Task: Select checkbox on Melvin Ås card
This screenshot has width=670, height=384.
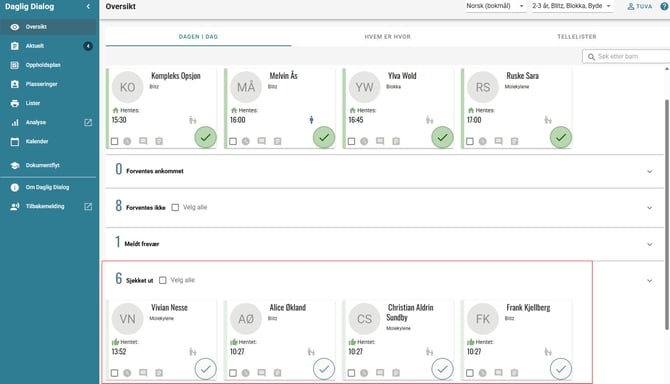Action: [x=233, y=141]
